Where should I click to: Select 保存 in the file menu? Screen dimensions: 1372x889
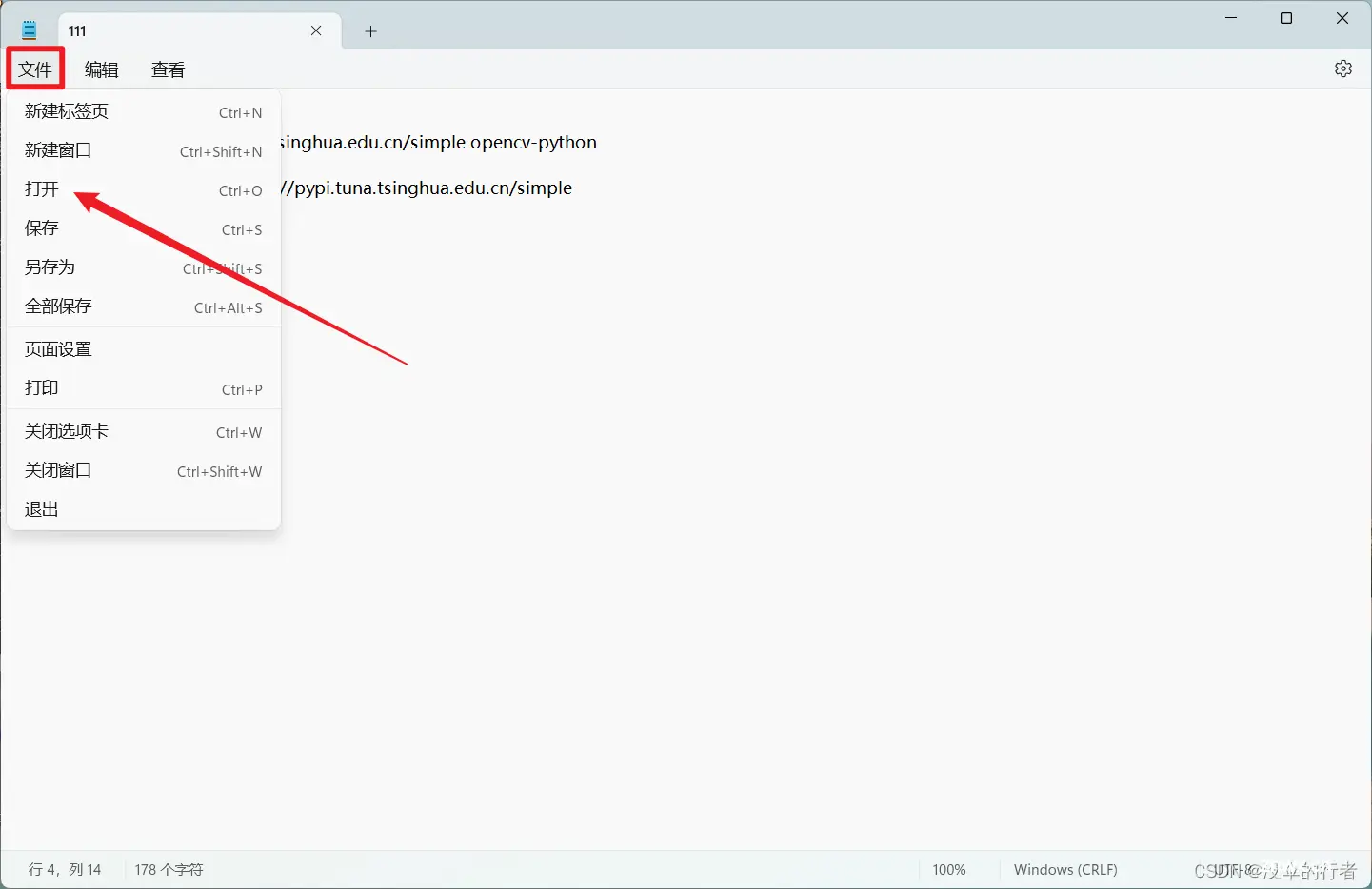[144, 229]
